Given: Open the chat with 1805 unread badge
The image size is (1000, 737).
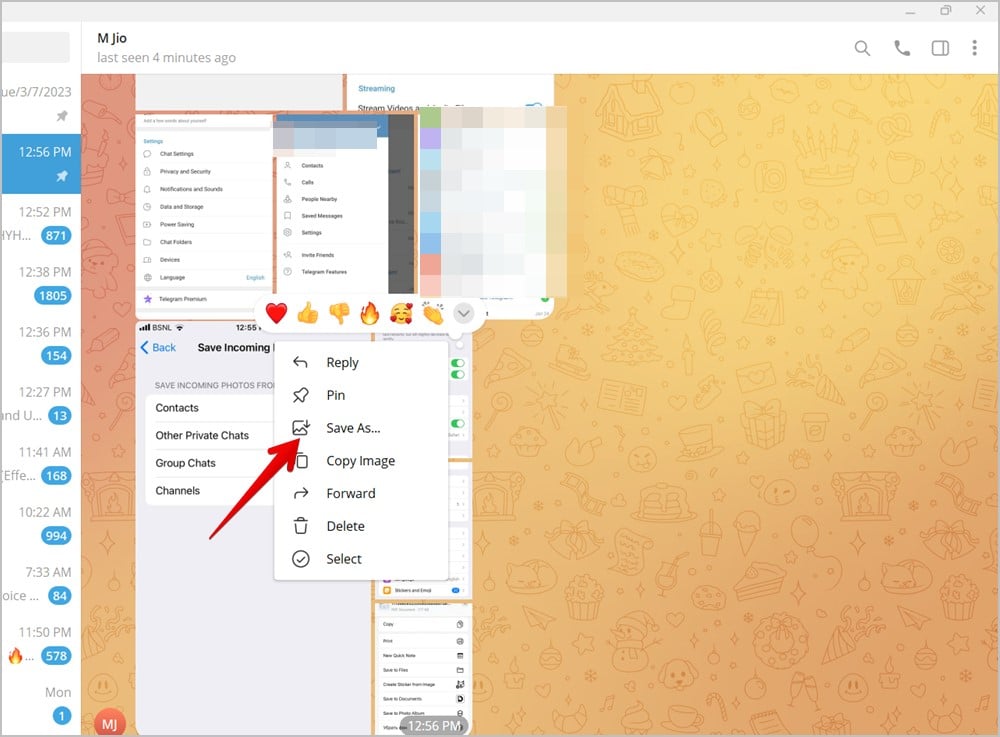Looking at the screenshot, I should pyautogui.click(x=40, y=283).
